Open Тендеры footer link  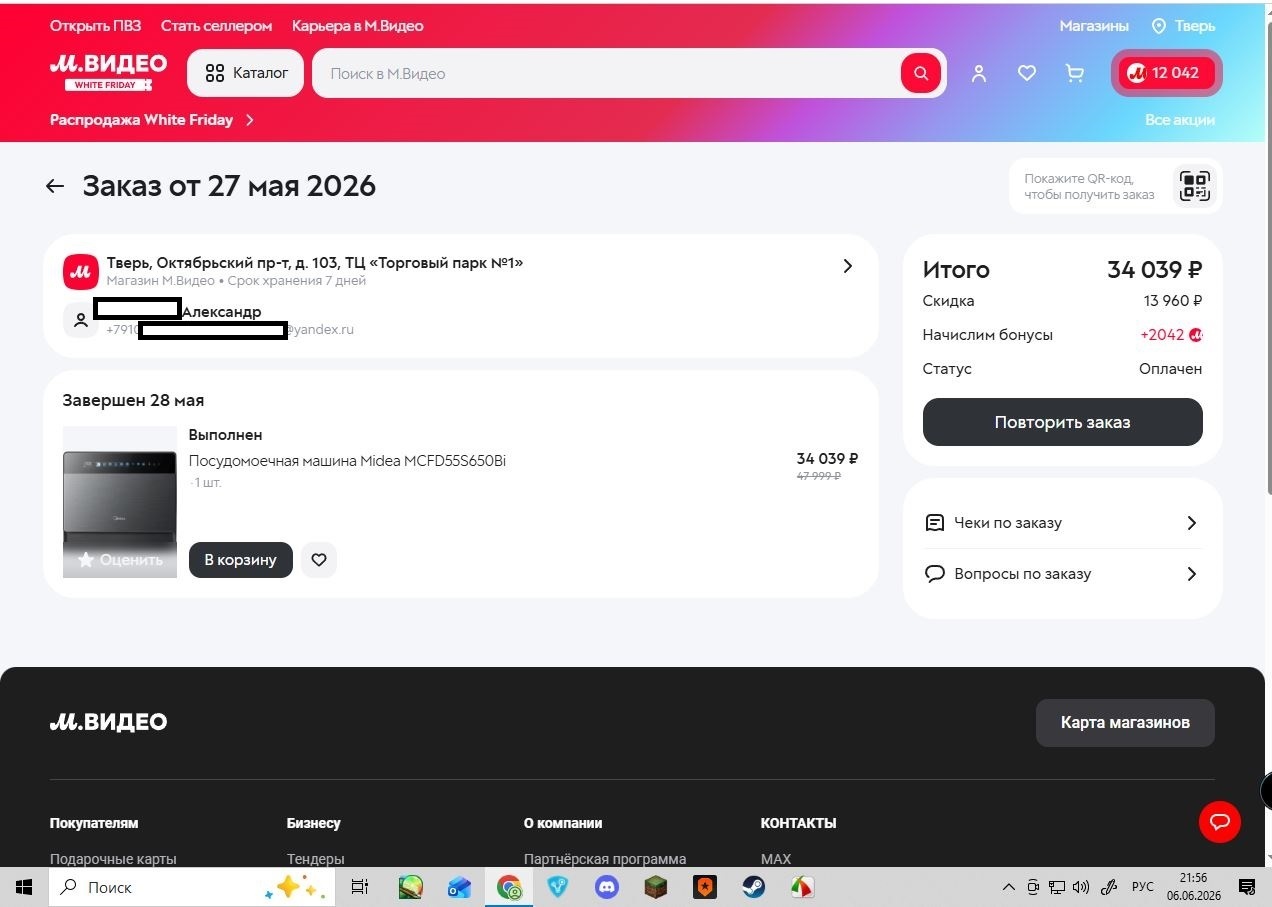click(x=315, y=859)
